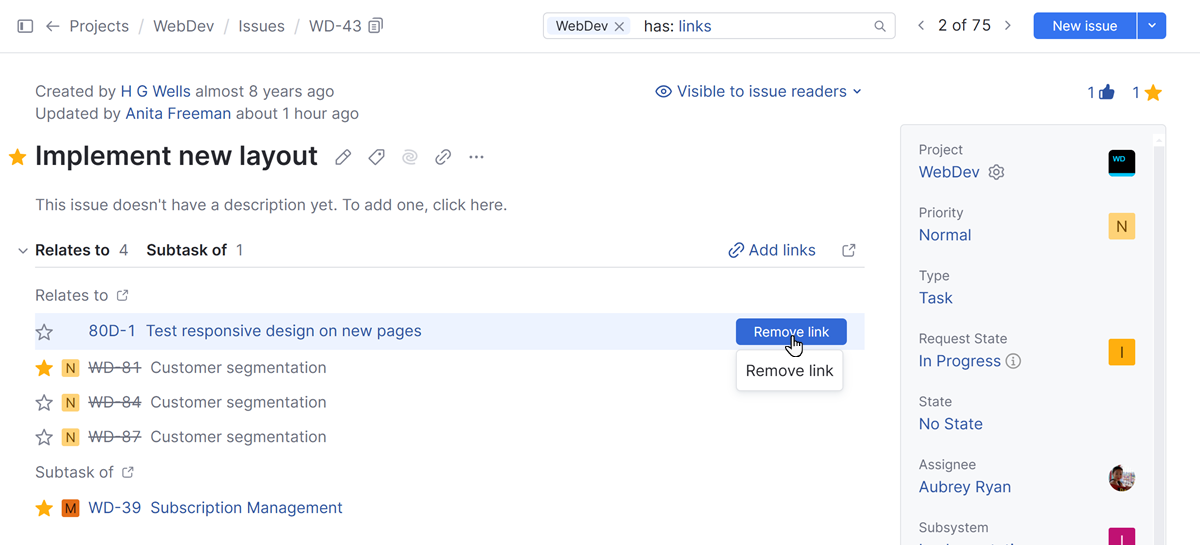Copy issue ID WD-43 icon
The height and width of the screenshot is (545, 1200).
pos(376,26)
